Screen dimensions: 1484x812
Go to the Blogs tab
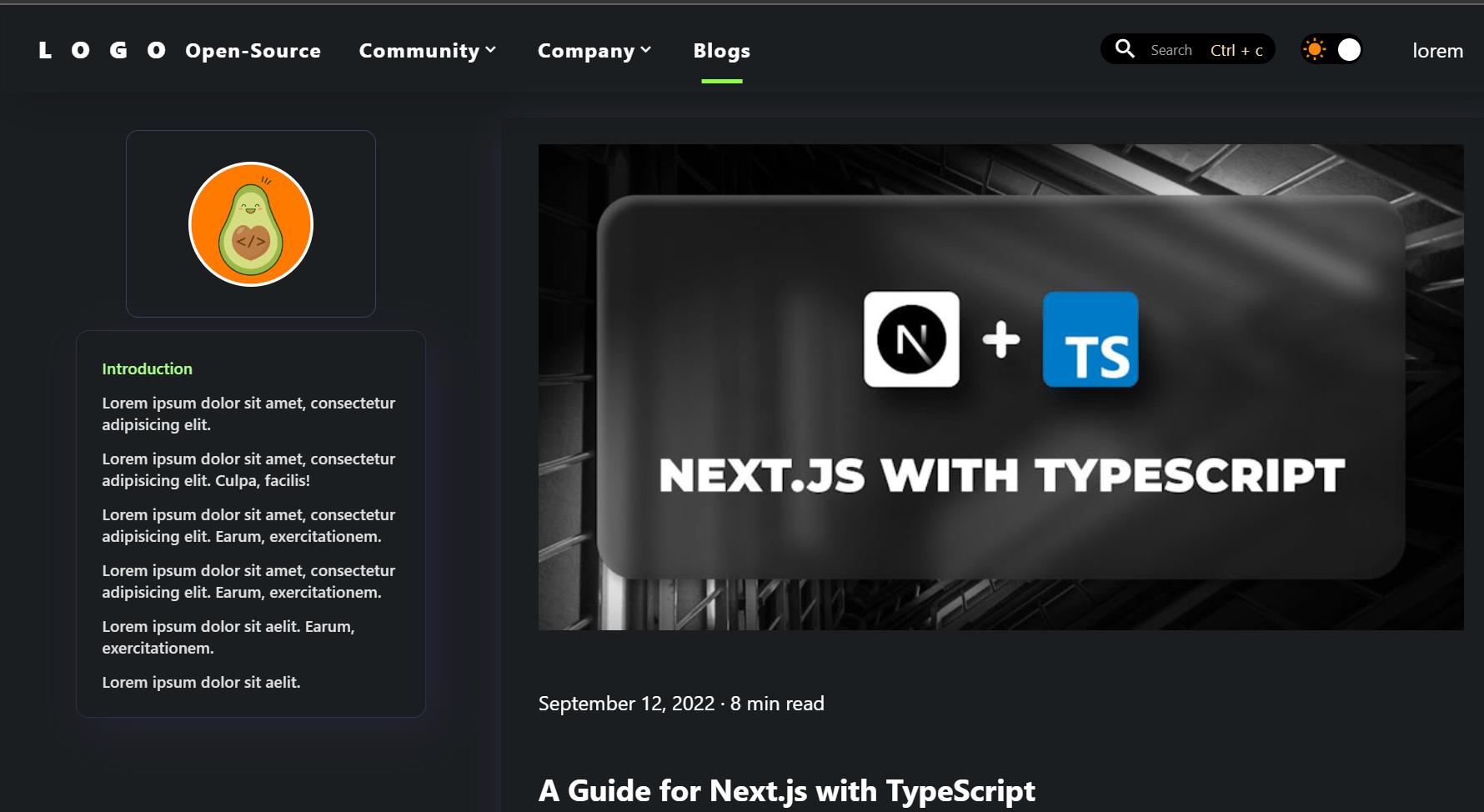tap(722, 51)
